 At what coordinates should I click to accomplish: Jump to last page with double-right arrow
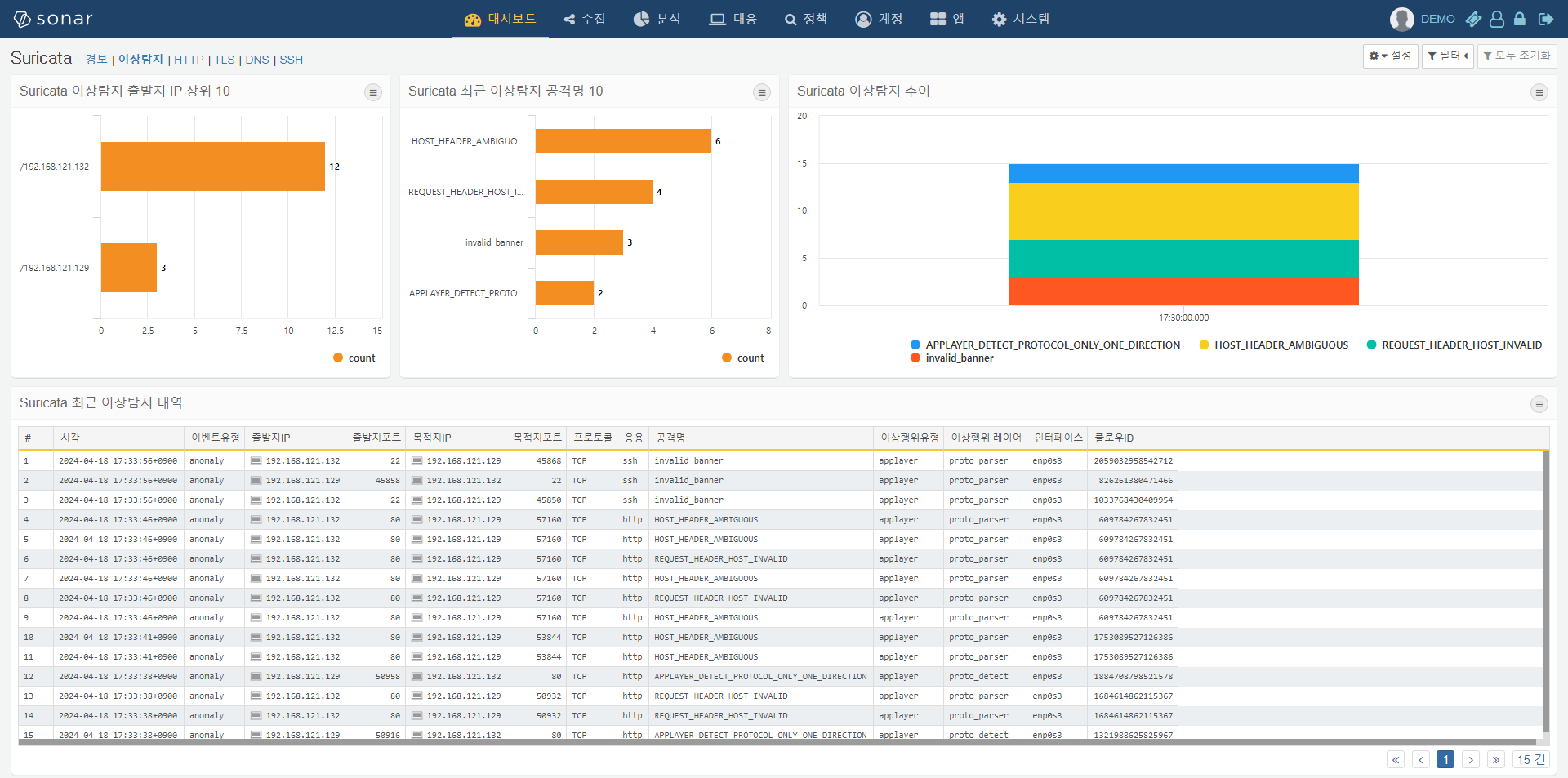point(1496,760)
